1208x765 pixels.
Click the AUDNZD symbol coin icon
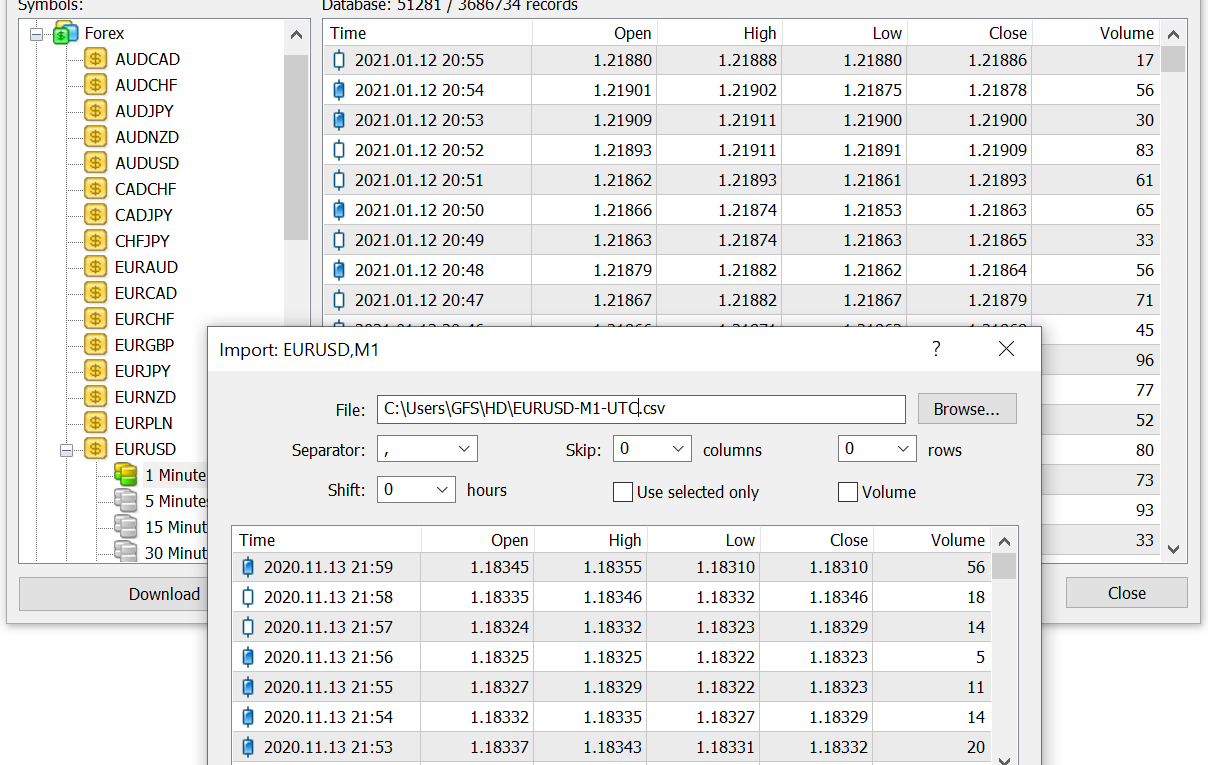(x=95, y=137)
